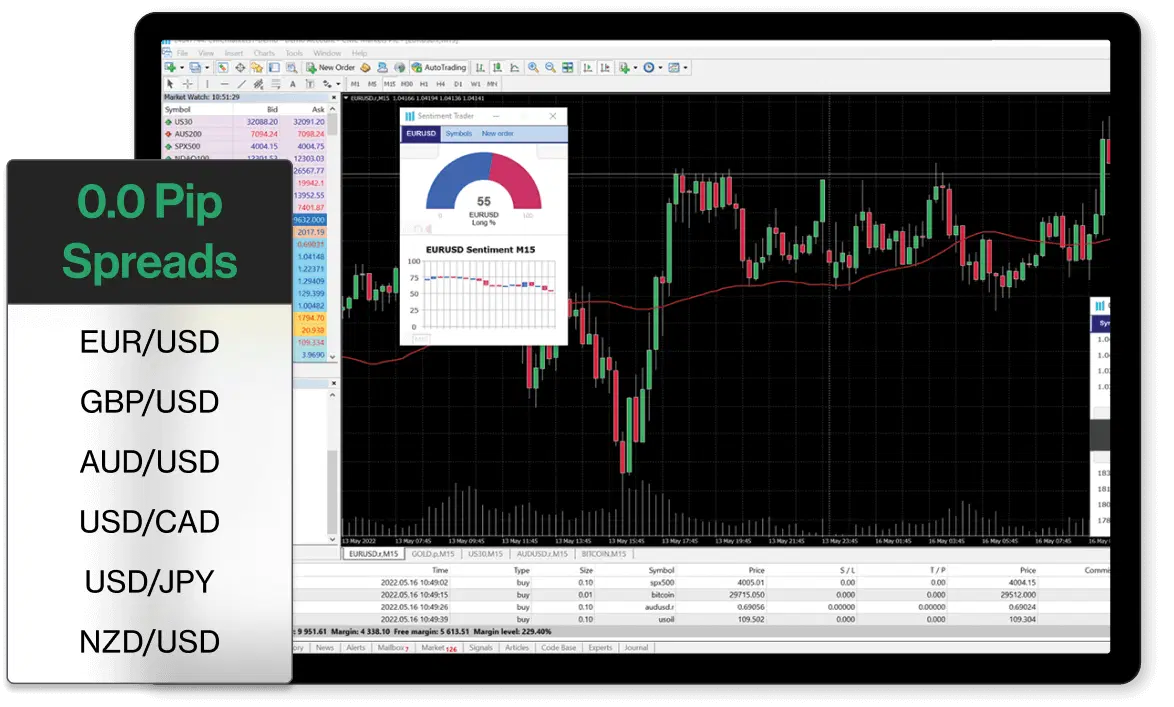Select the arrow cursor tool
This screenshot has width=1174, height=707.
[x=170, y=84]
